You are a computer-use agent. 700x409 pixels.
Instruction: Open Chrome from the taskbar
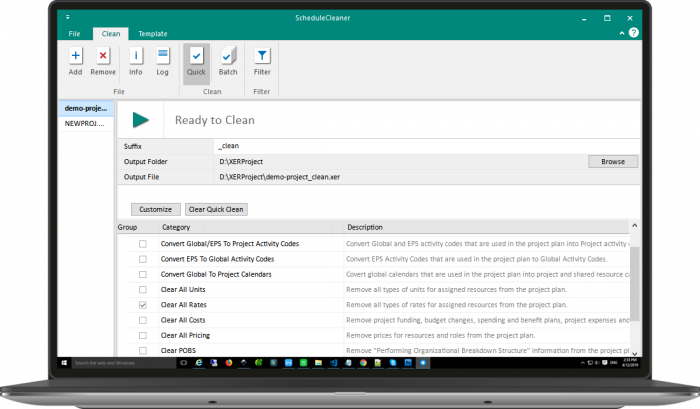(363, 363)
